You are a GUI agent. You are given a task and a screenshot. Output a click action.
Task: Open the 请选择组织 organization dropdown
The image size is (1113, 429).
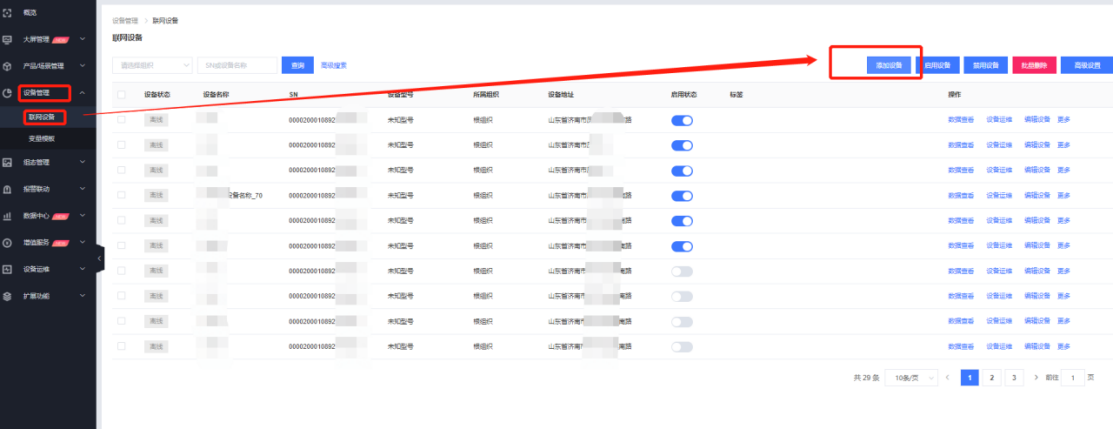tap(152, 65)
